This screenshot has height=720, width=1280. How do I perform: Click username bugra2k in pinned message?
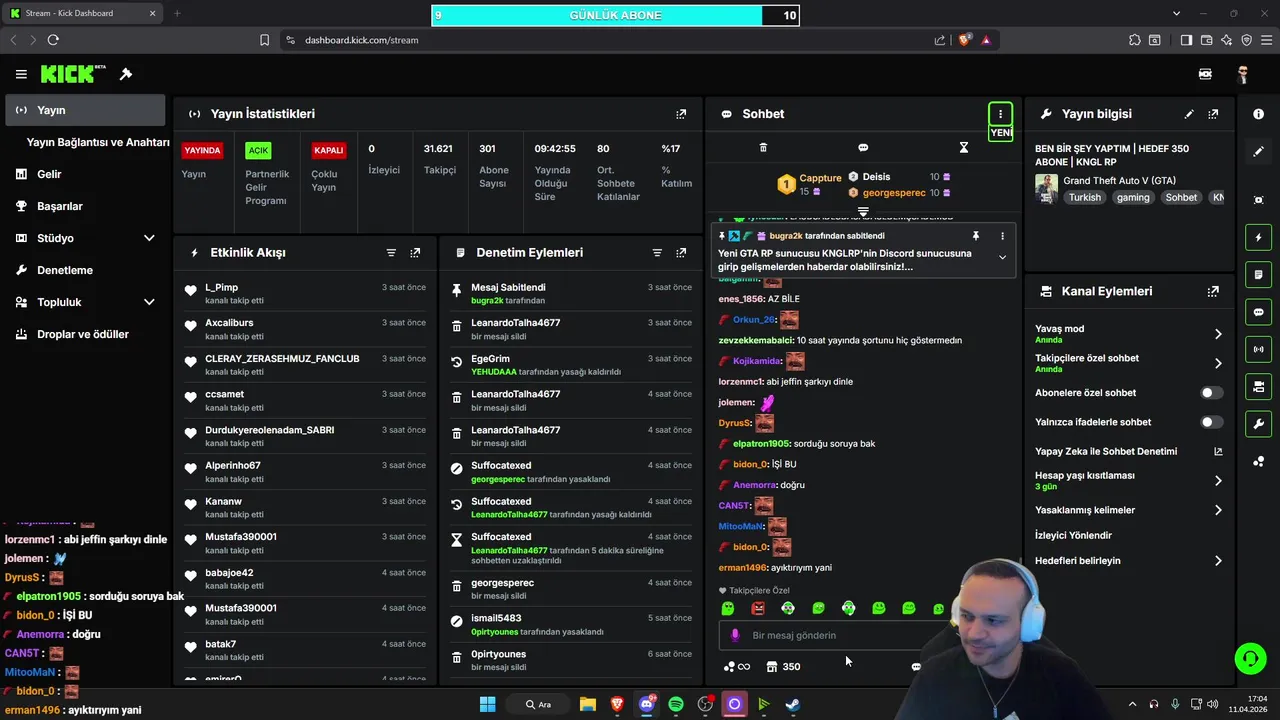786,236
